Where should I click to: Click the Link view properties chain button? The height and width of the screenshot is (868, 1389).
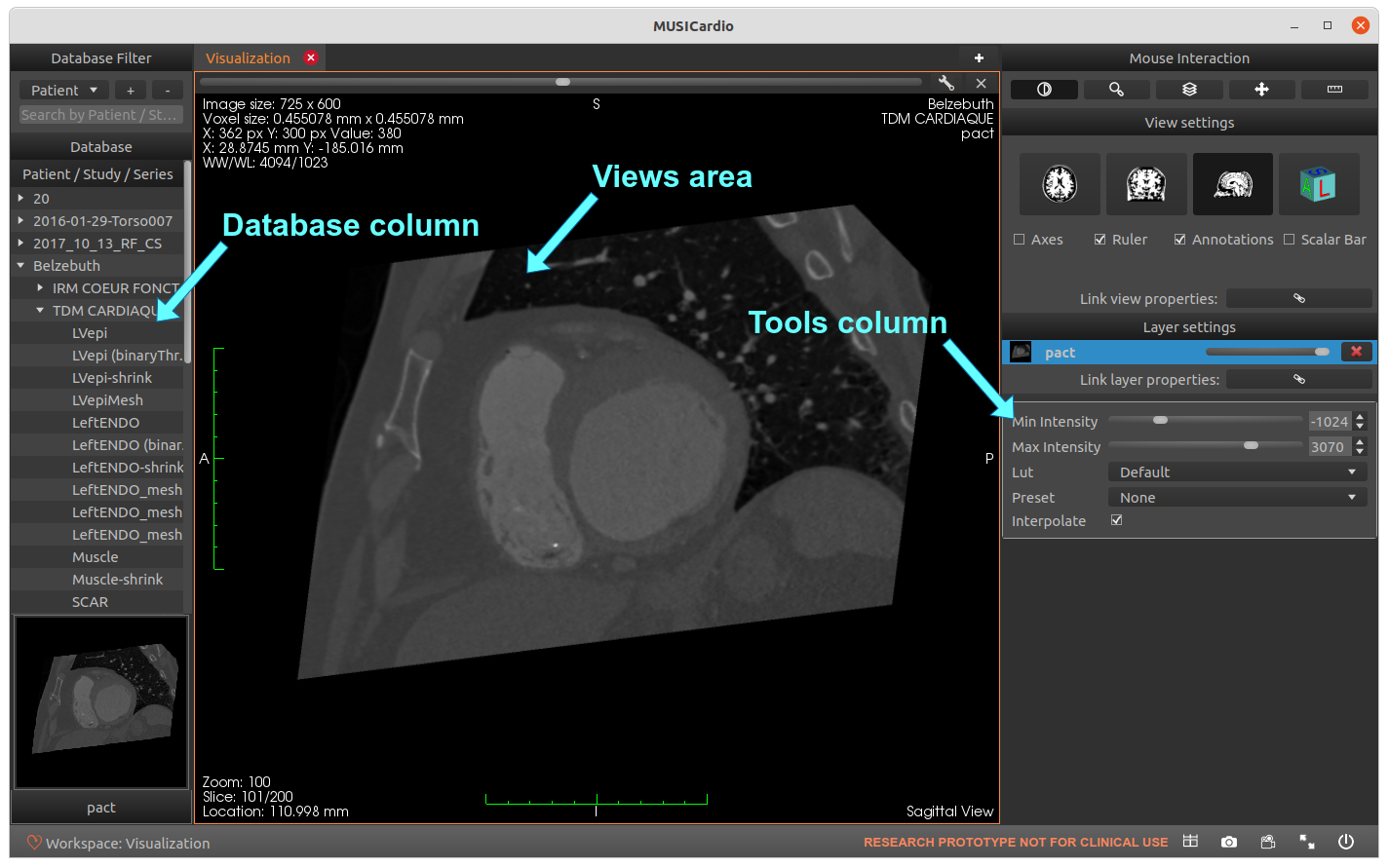(x=1298, y=298)
